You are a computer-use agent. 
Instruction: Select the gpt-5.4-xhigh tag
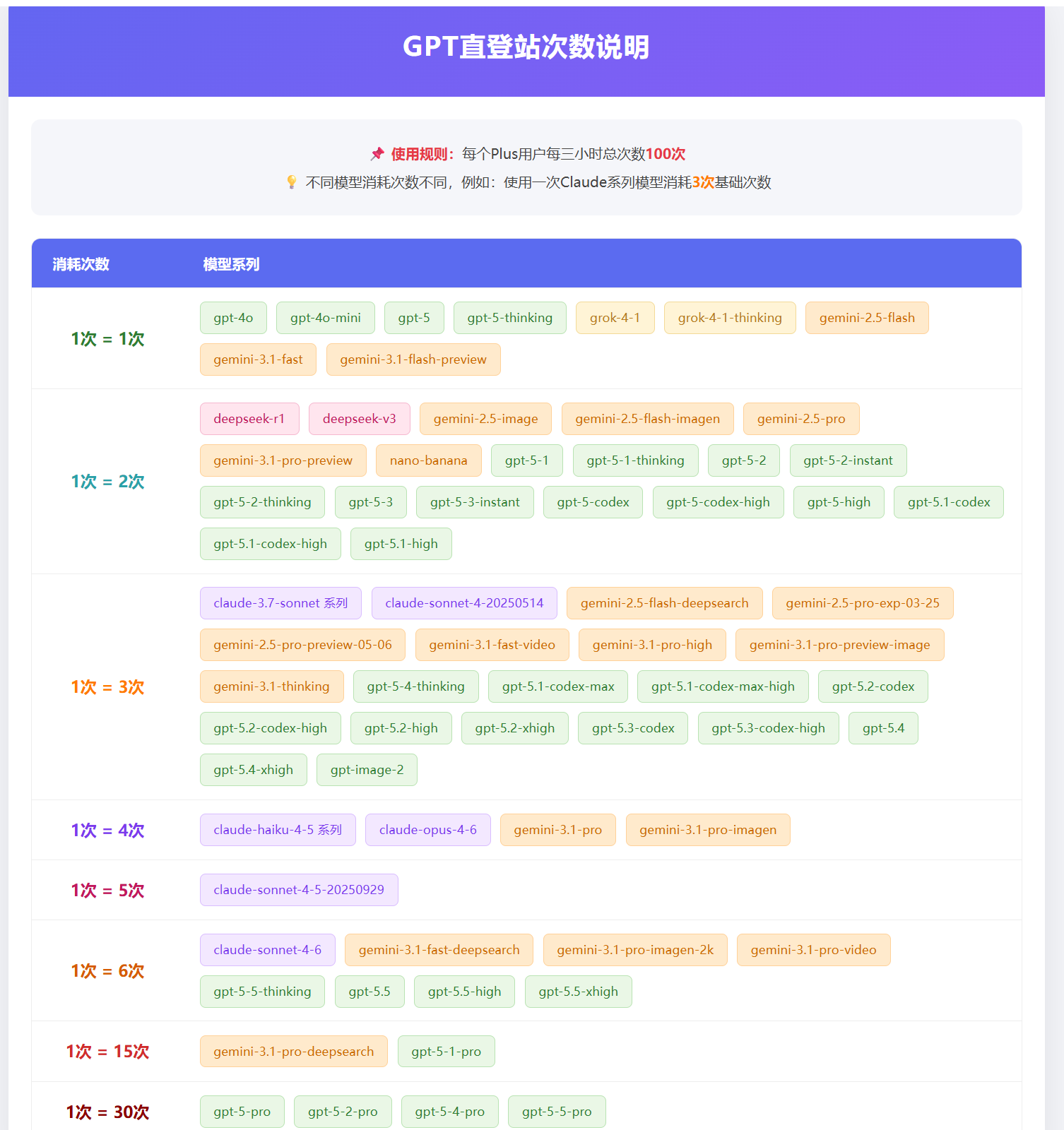click(x=254, y=770)
